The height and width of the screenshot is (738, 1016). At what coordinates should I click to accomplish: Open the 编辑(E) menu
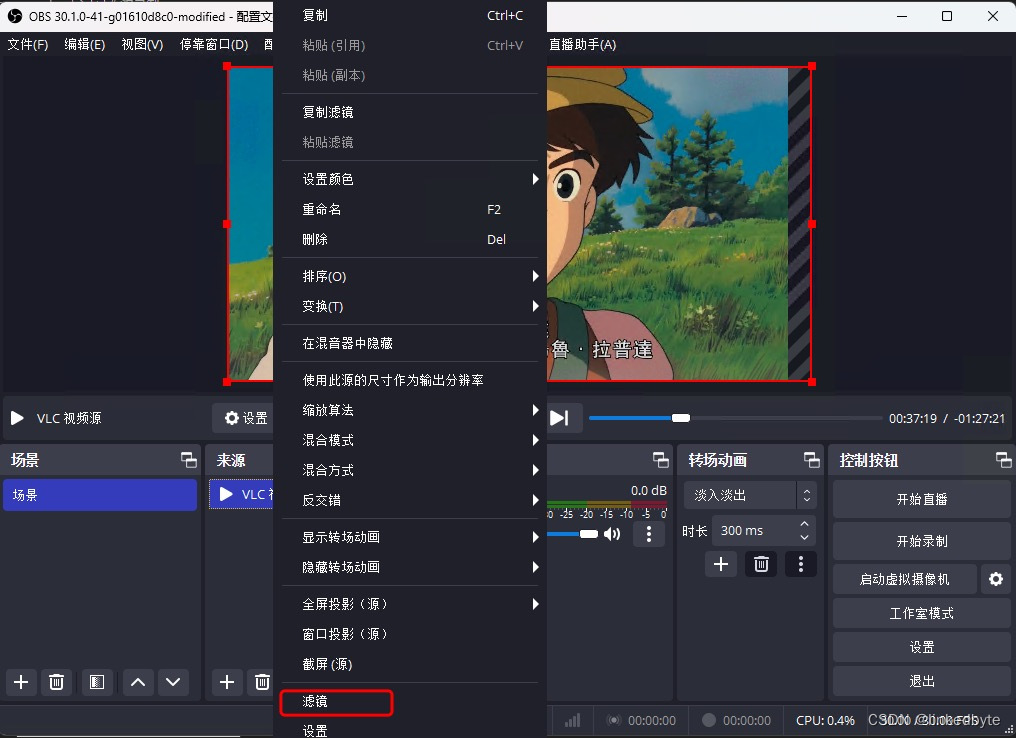tap(84, 44)
